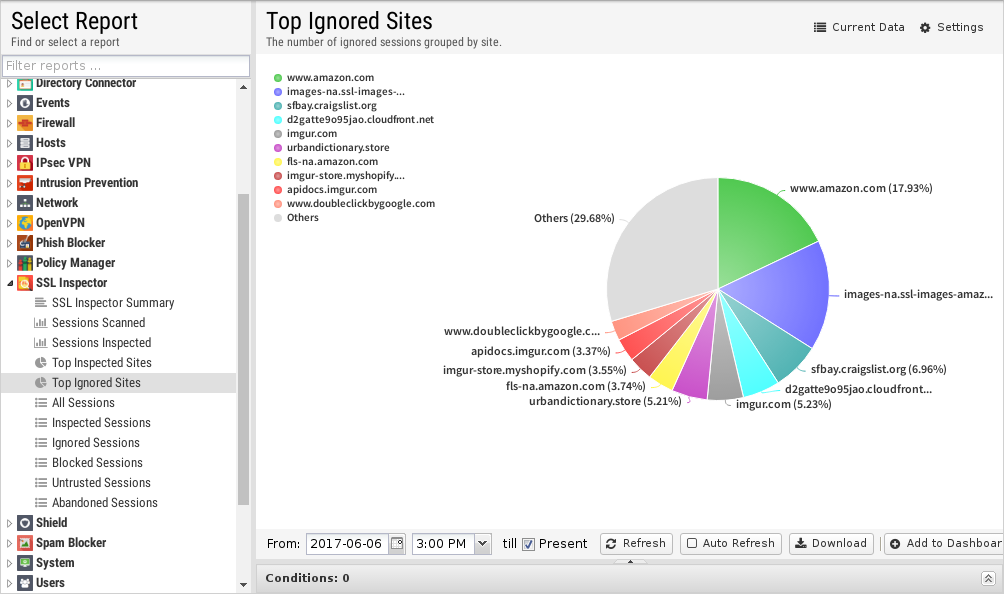Click the Policy Manager icon

pos(25,263)
